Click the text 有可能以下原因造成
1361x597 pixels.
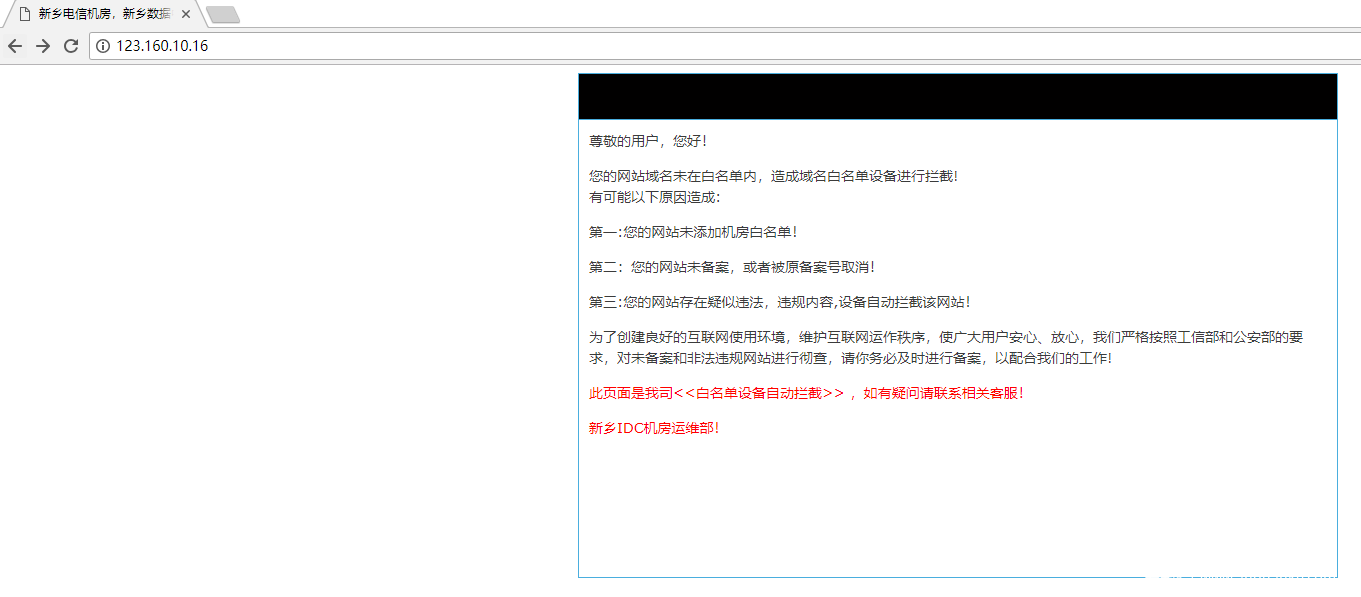click(x=654, y=197)
